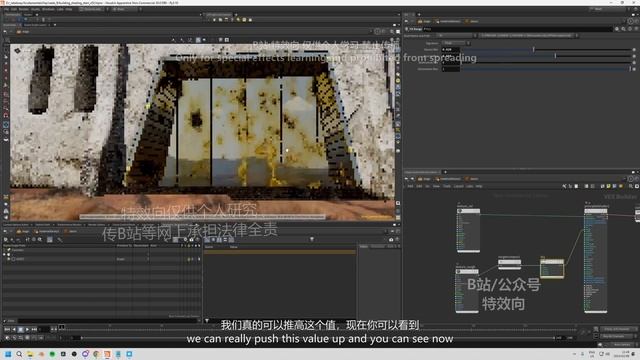Go back in the parameter pane path bar

(407, 21)
